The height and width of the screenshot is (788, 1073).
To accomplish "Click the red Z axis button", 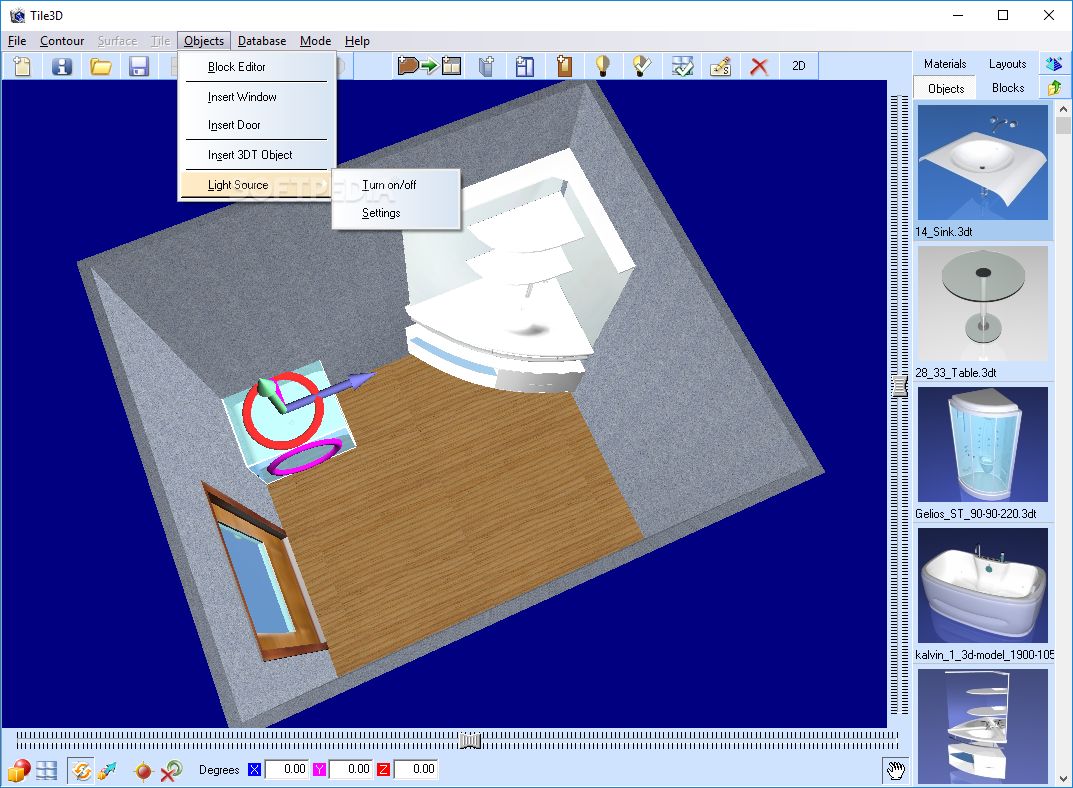I will [x=383, y=770].
